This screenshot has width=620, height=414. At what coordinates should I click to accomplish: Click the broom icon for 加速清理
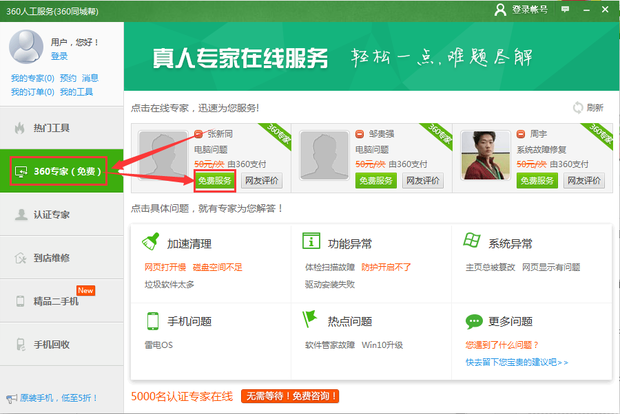click(152, 242)
